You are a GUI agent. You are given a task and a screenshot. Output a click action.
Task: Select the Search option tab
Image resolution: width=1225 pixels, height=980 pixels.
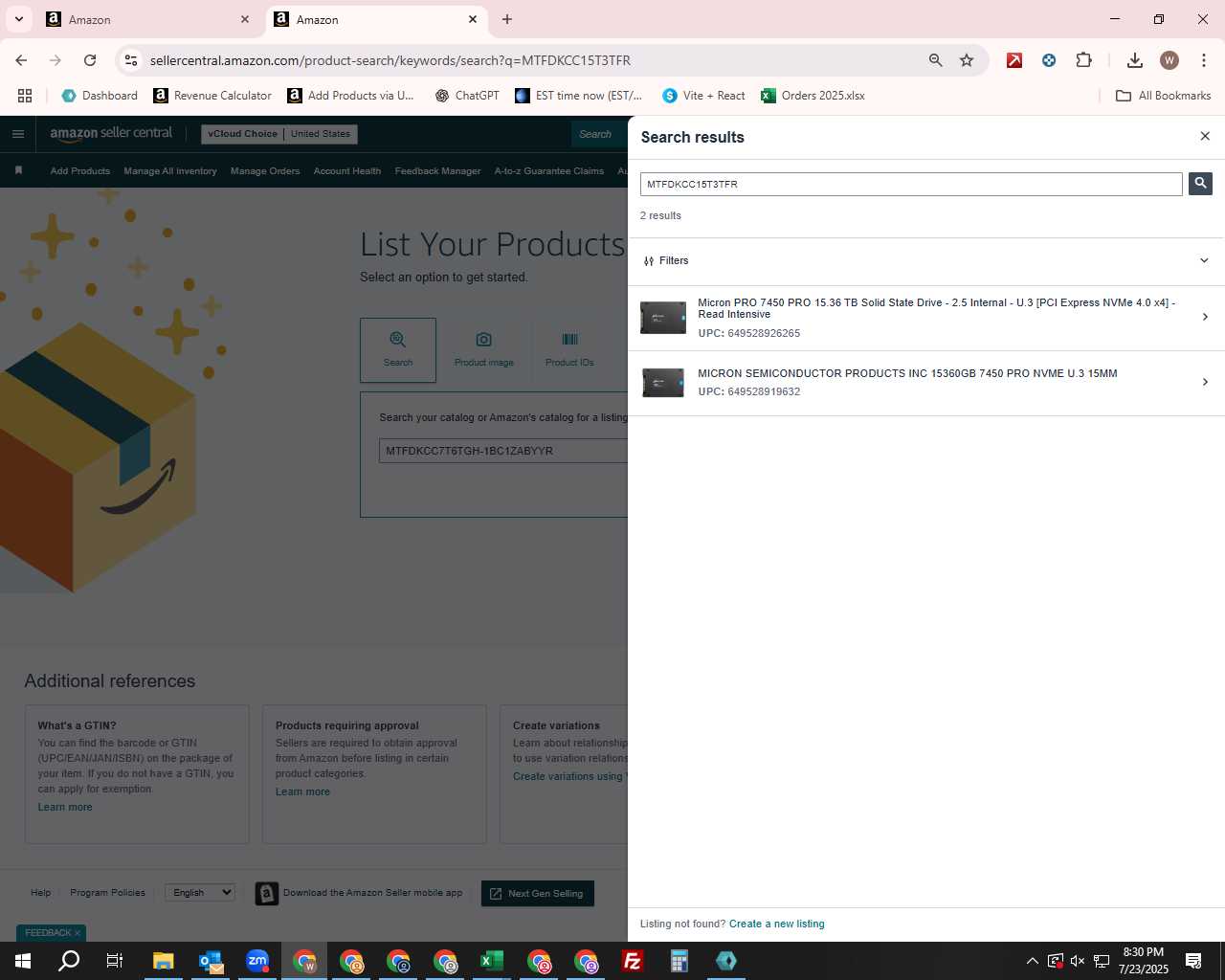pyautogui.click(x=398, y=349)
